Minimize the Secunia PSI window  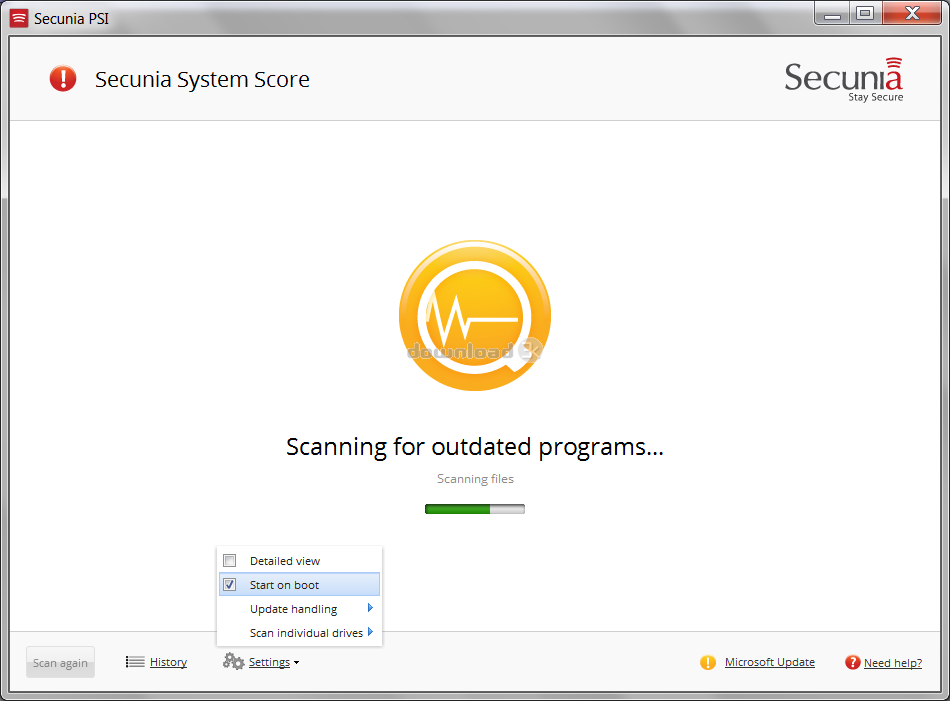[x=832, y=14]
